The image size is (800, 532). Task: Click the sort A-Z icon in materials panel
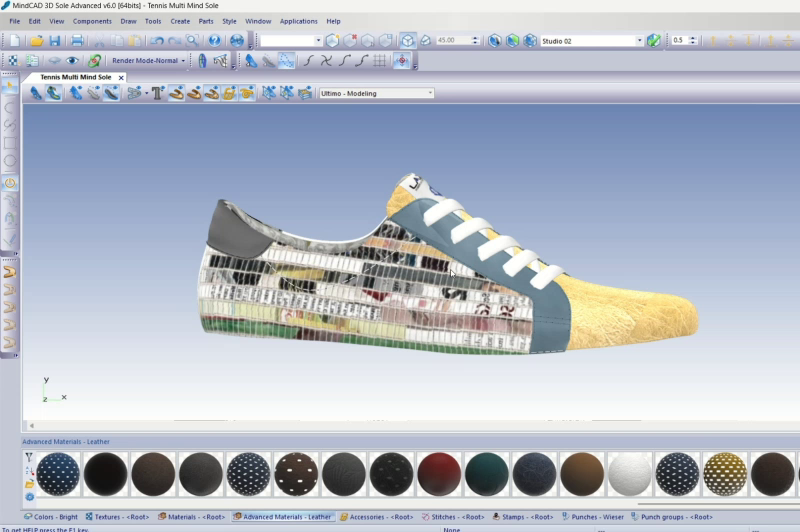tap(29, 471)
